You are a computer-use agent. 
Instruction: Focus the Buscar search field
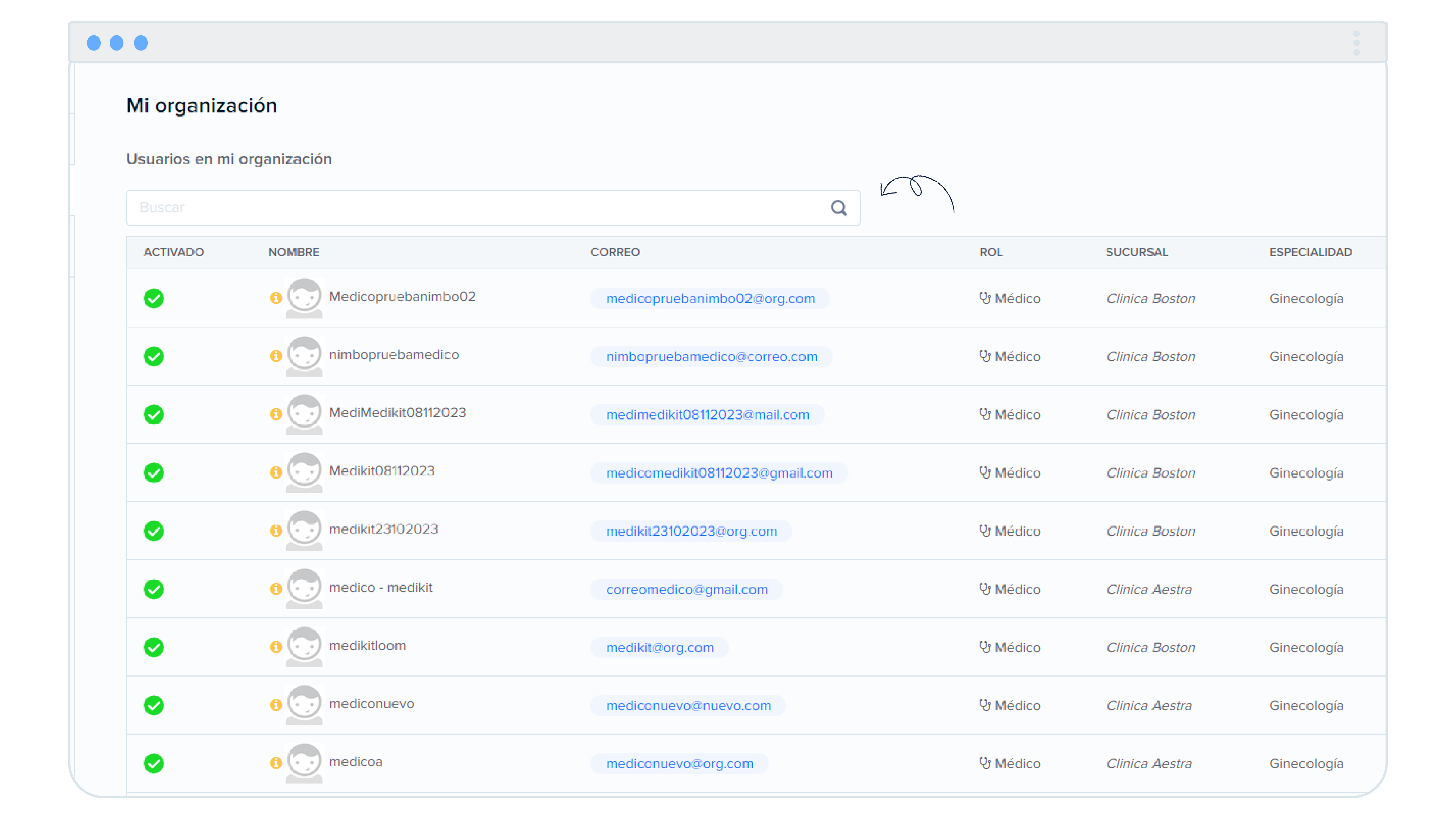[x=475, y=208]
